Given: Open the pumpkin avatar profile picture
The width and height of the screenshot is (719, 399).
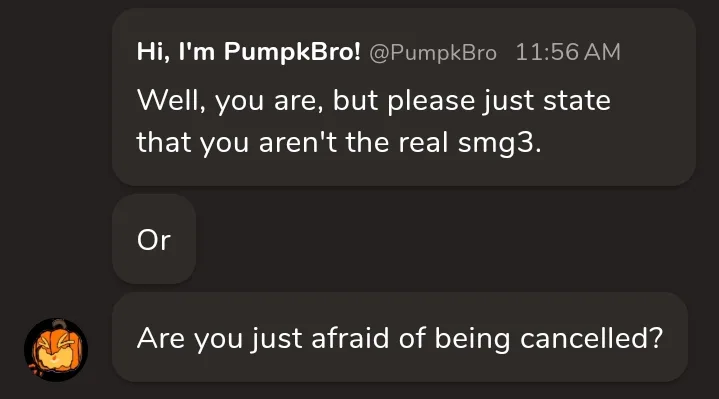Looking at the screenshot, I should 56,350.
